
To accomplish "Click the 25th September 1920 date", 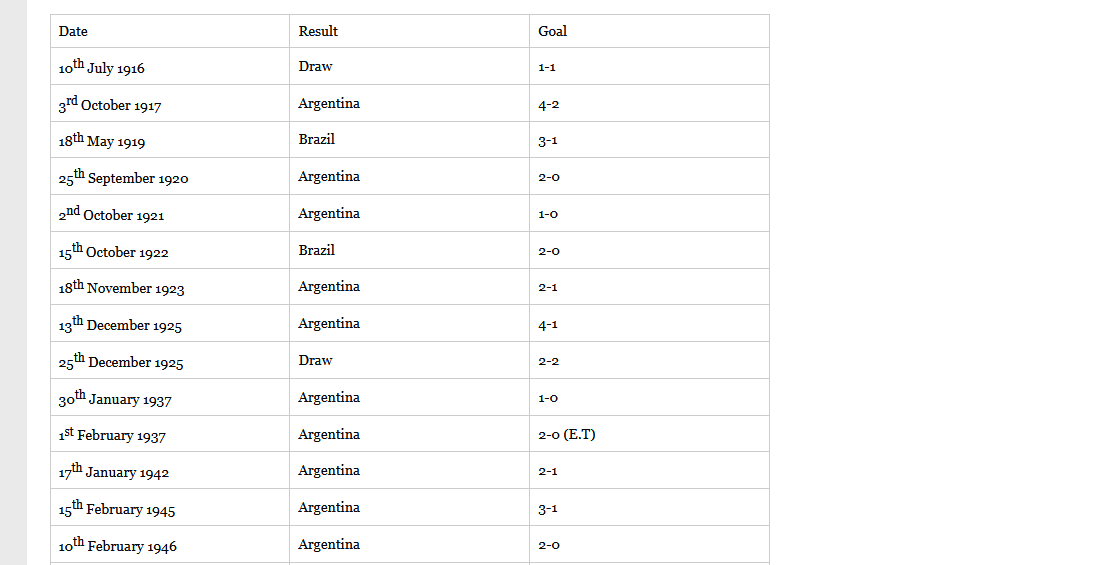I will 123,178.
